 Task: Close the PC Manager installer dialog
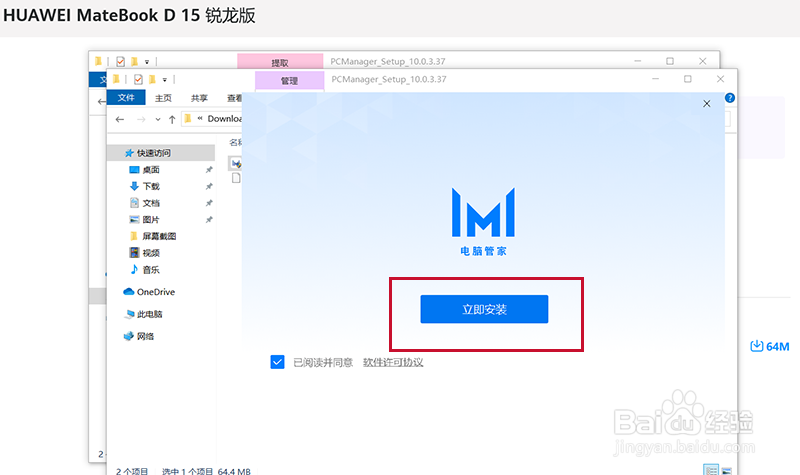(x=707, y=104)
